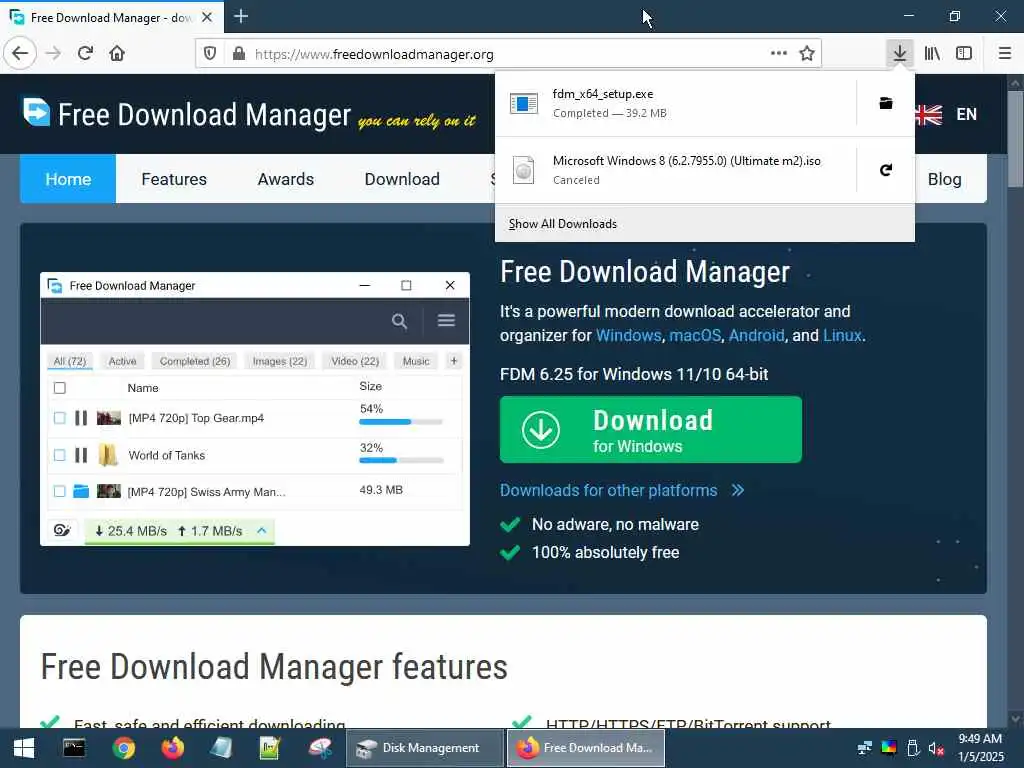Select the Active filter tab
Viewport: 1024px width, 768px height.
pos(122,361)
